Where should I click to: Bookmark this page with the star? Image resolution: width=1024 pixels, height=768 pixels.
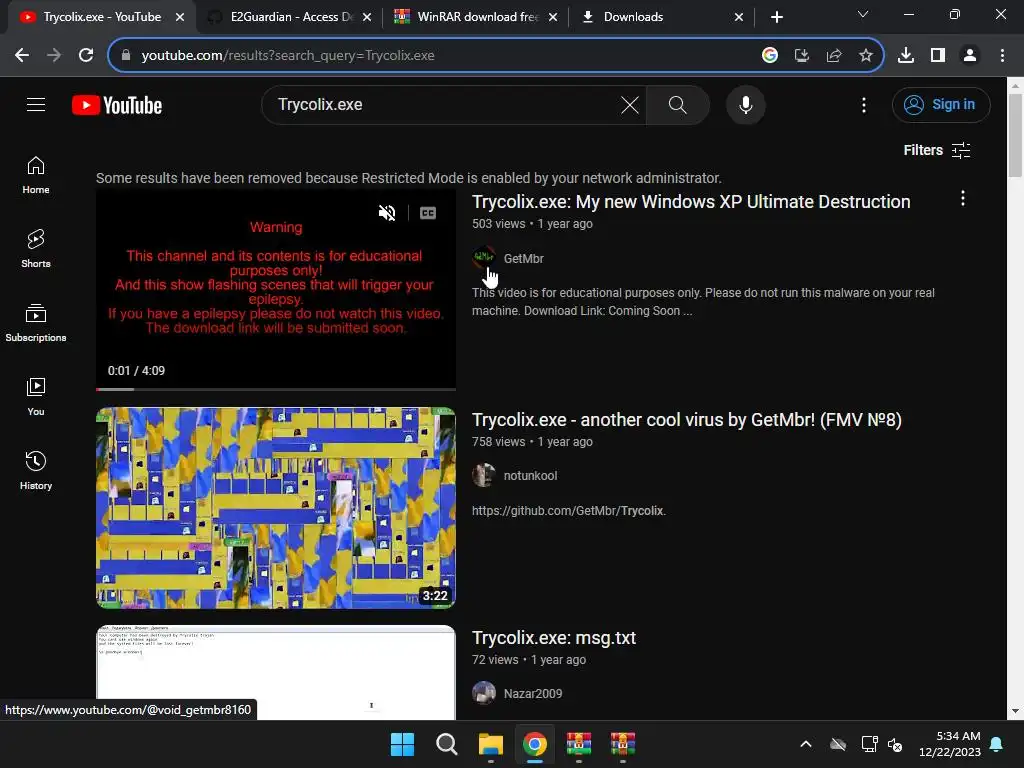click(866, 56)
